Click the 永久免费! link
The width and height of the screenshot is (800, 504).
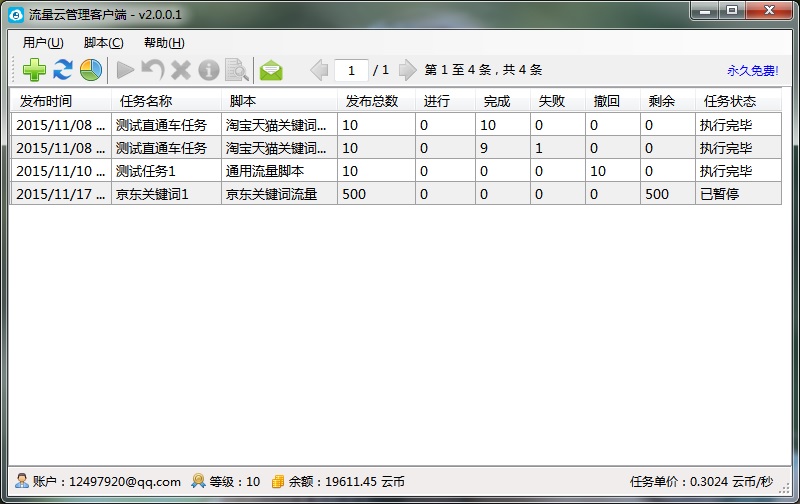(x=753, y=71)
